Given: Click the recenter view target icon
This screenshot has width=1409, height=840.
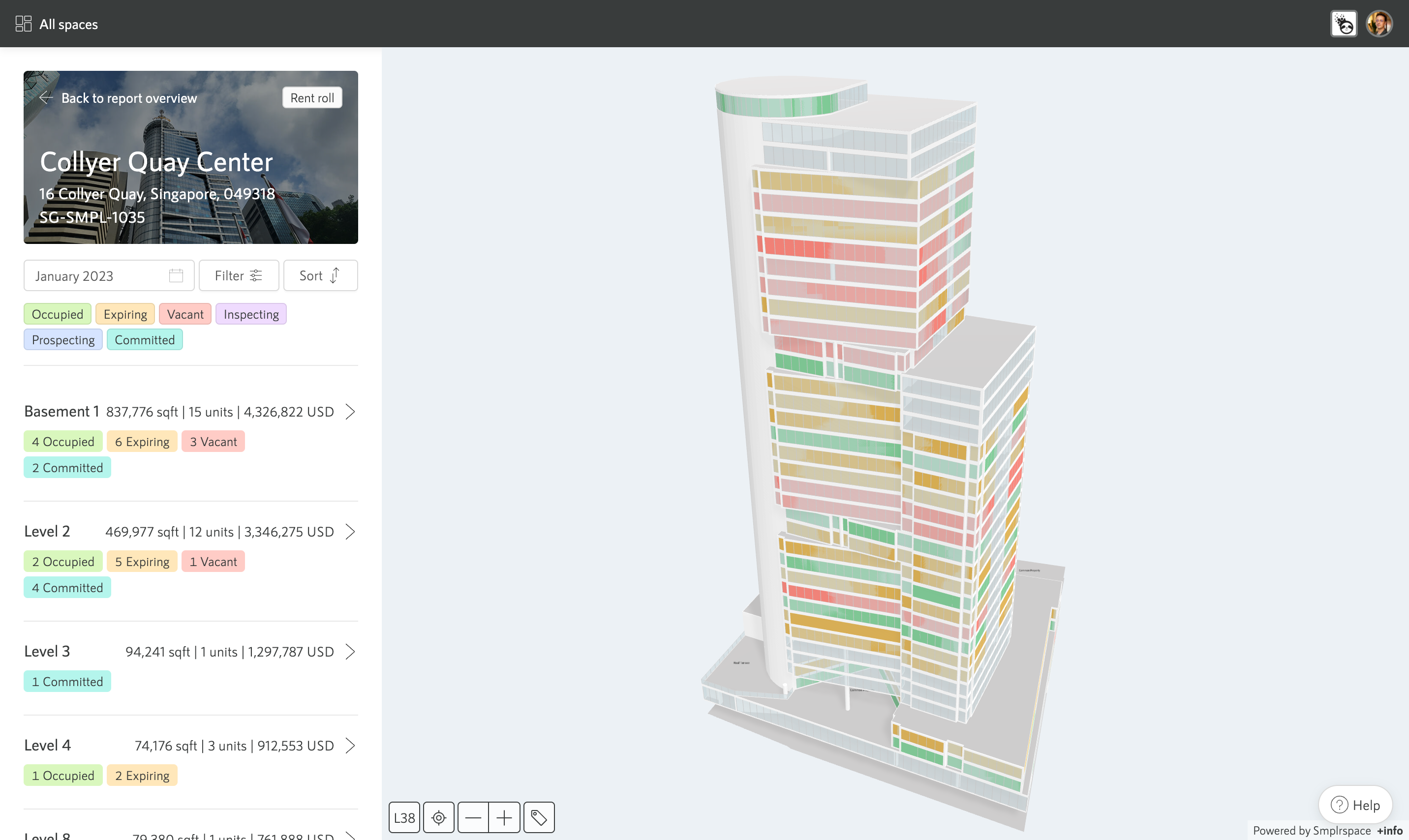Looking at the screenshot, I should 439,817.
